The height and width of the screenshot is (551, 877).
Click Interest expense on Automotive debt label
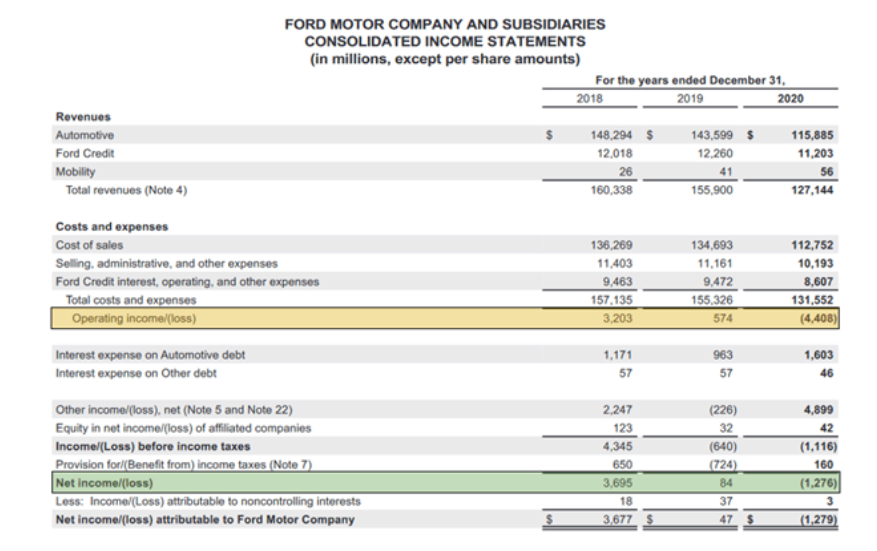pos(150,355)
